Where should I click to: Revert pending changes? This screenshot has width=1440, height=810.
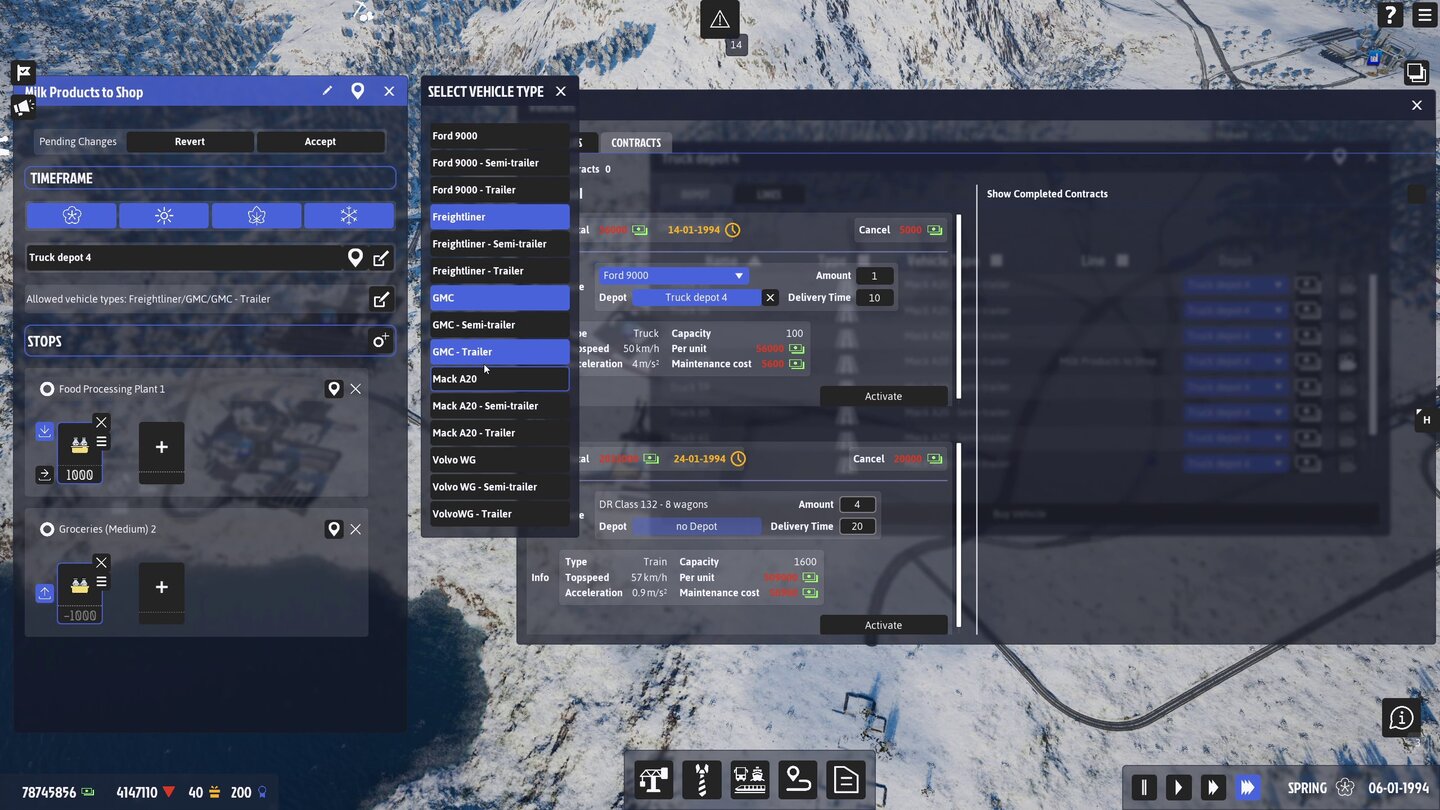(190, 142)
